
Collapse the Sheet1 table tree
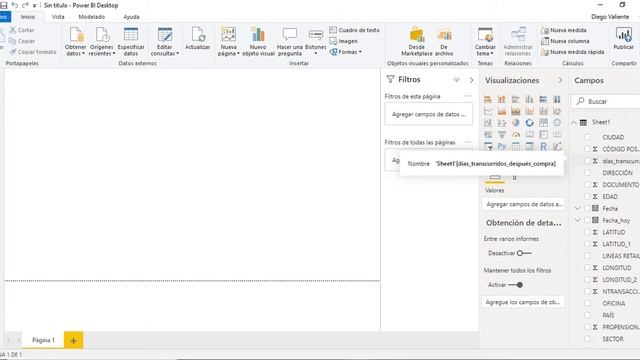[574, 122]
